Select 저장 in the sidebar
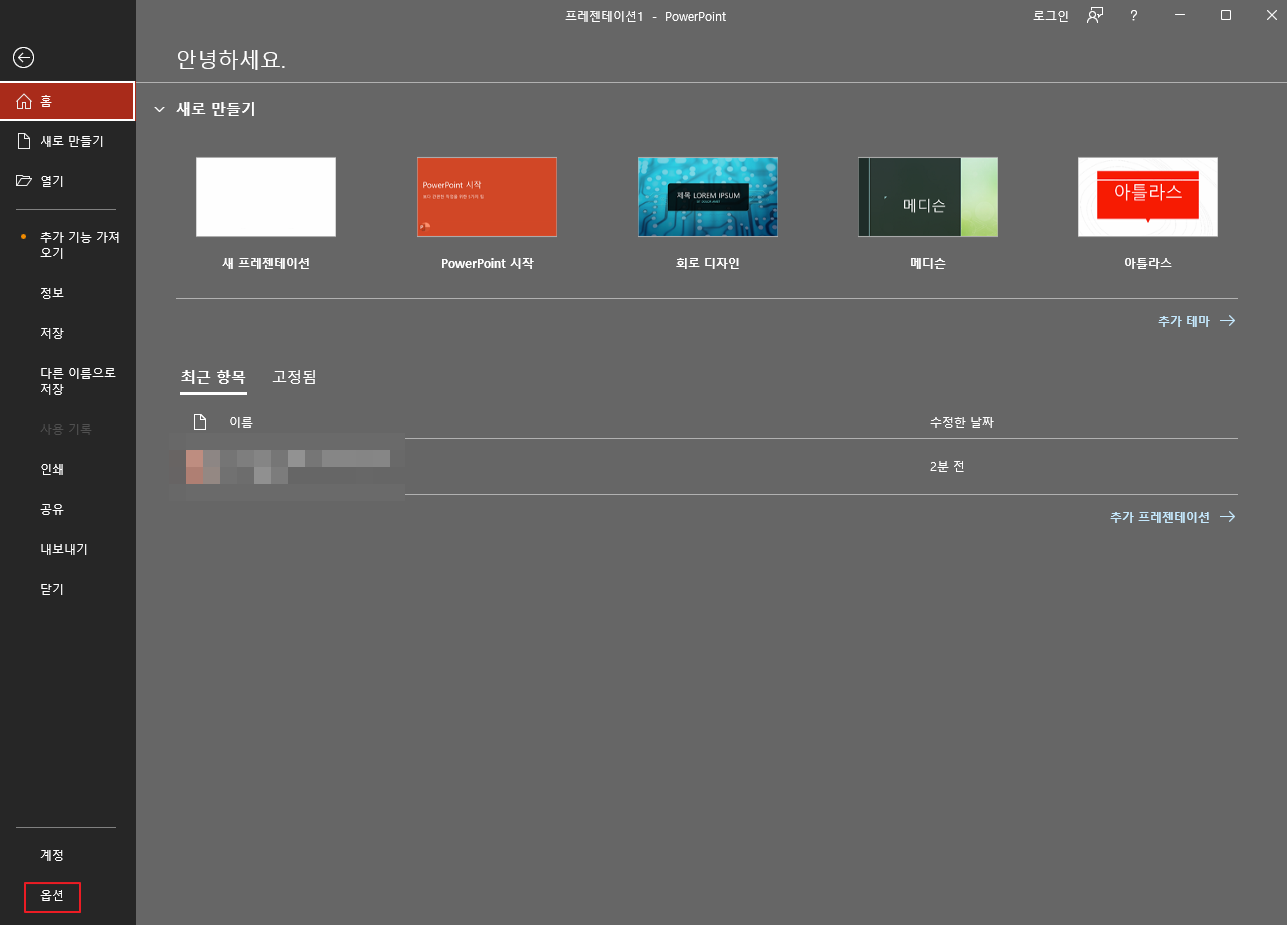This screenshot has height=925, width=1287. pos(67,333)
